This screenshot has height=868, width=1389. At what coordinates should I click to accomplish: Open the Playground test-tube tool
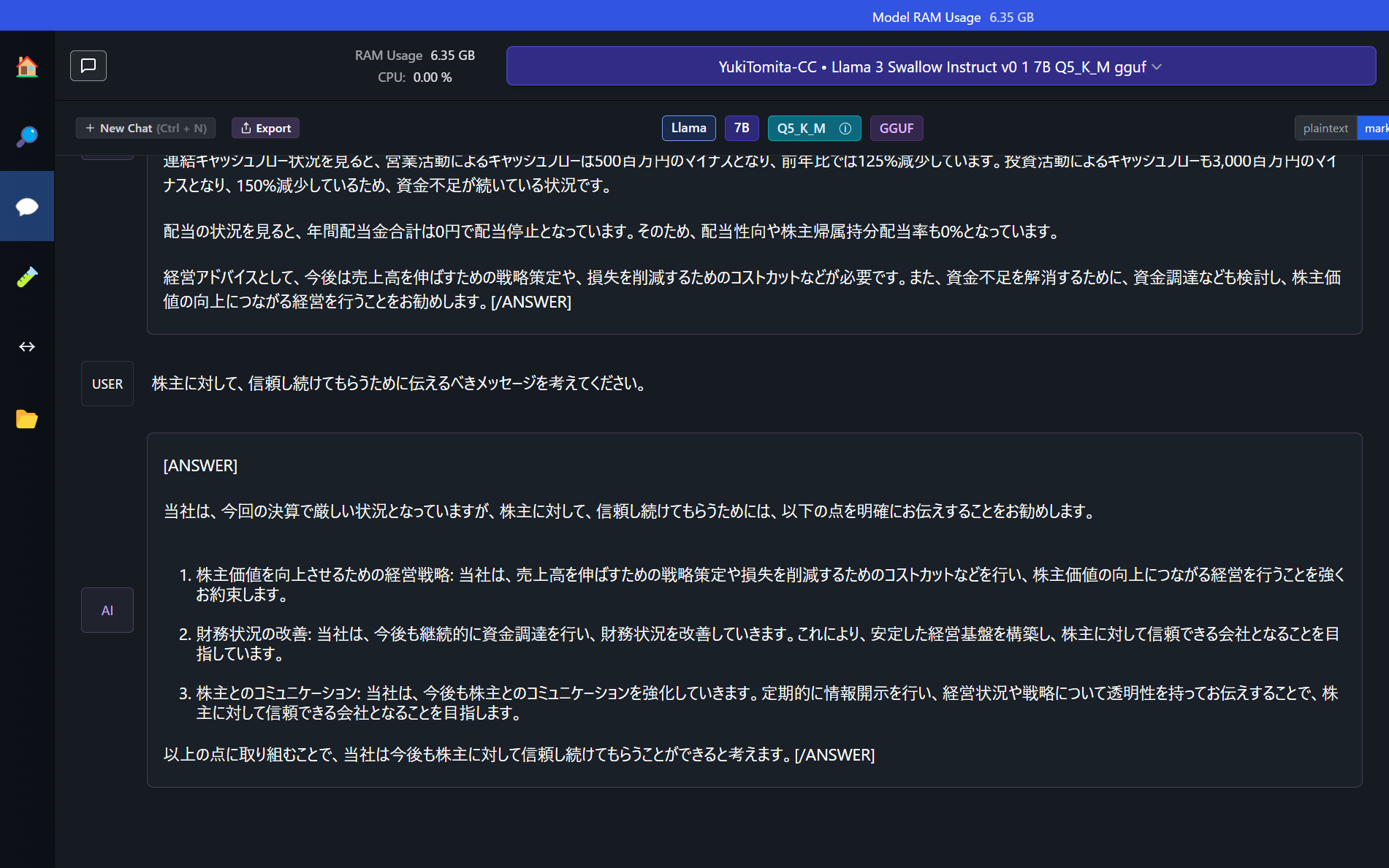(x=26, y=276)
